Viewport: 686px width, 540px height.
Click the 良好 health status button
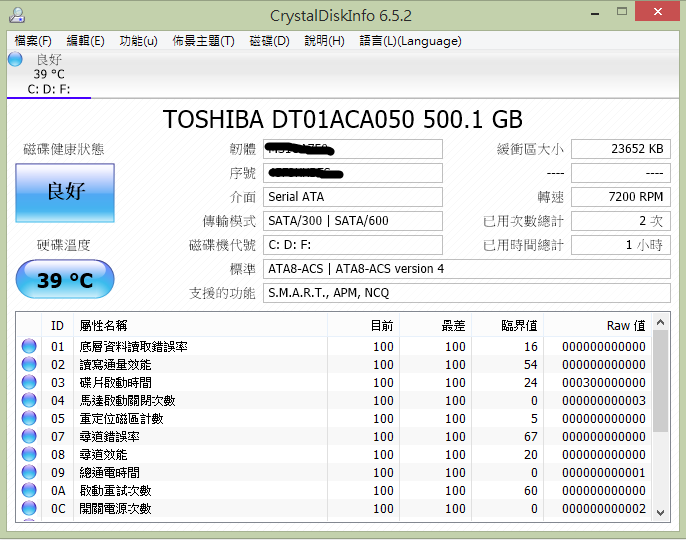[x=65, y=193]
